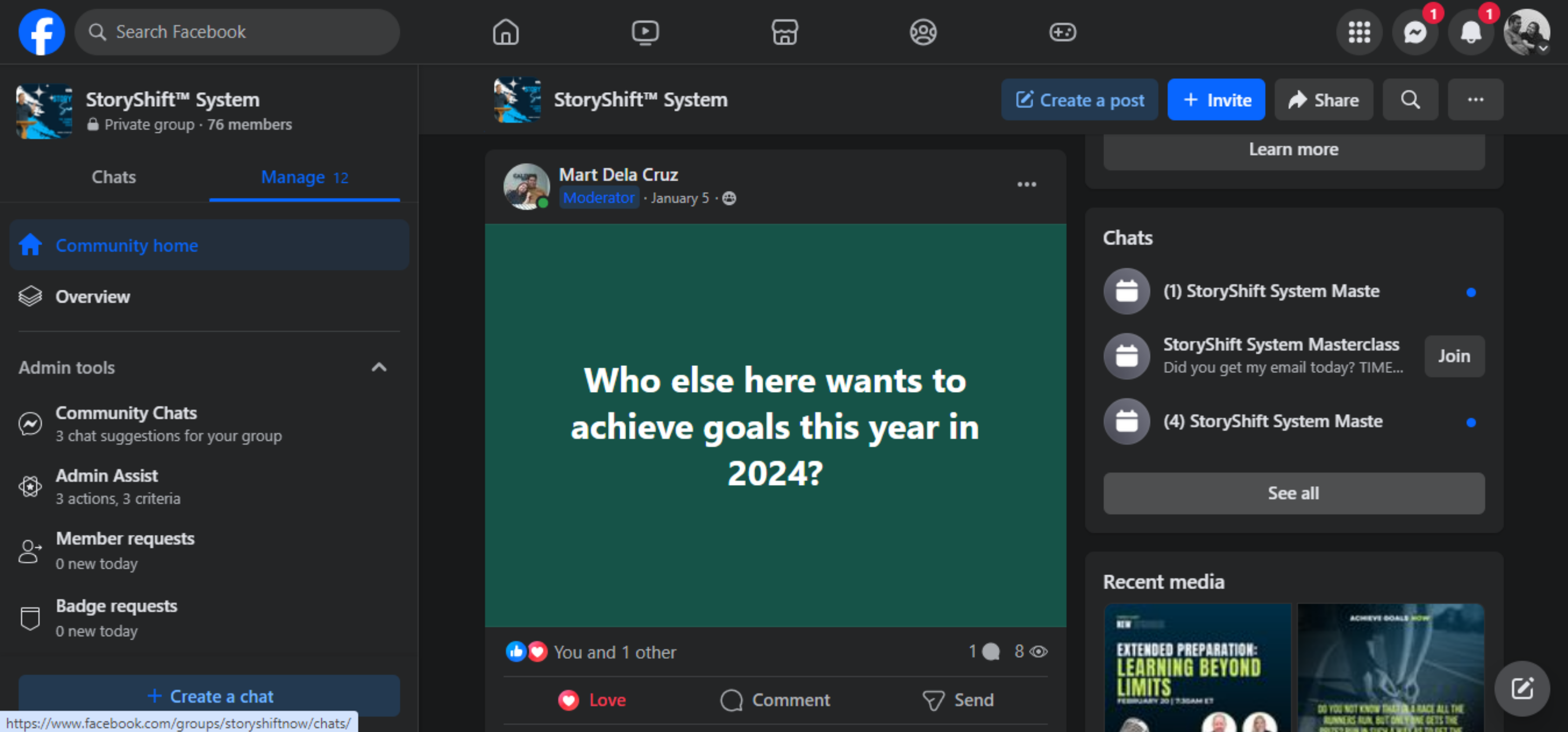This screenshot has width=1568, height=732.
Task: Open Admin Assist settings
Action: click(209, 486)
